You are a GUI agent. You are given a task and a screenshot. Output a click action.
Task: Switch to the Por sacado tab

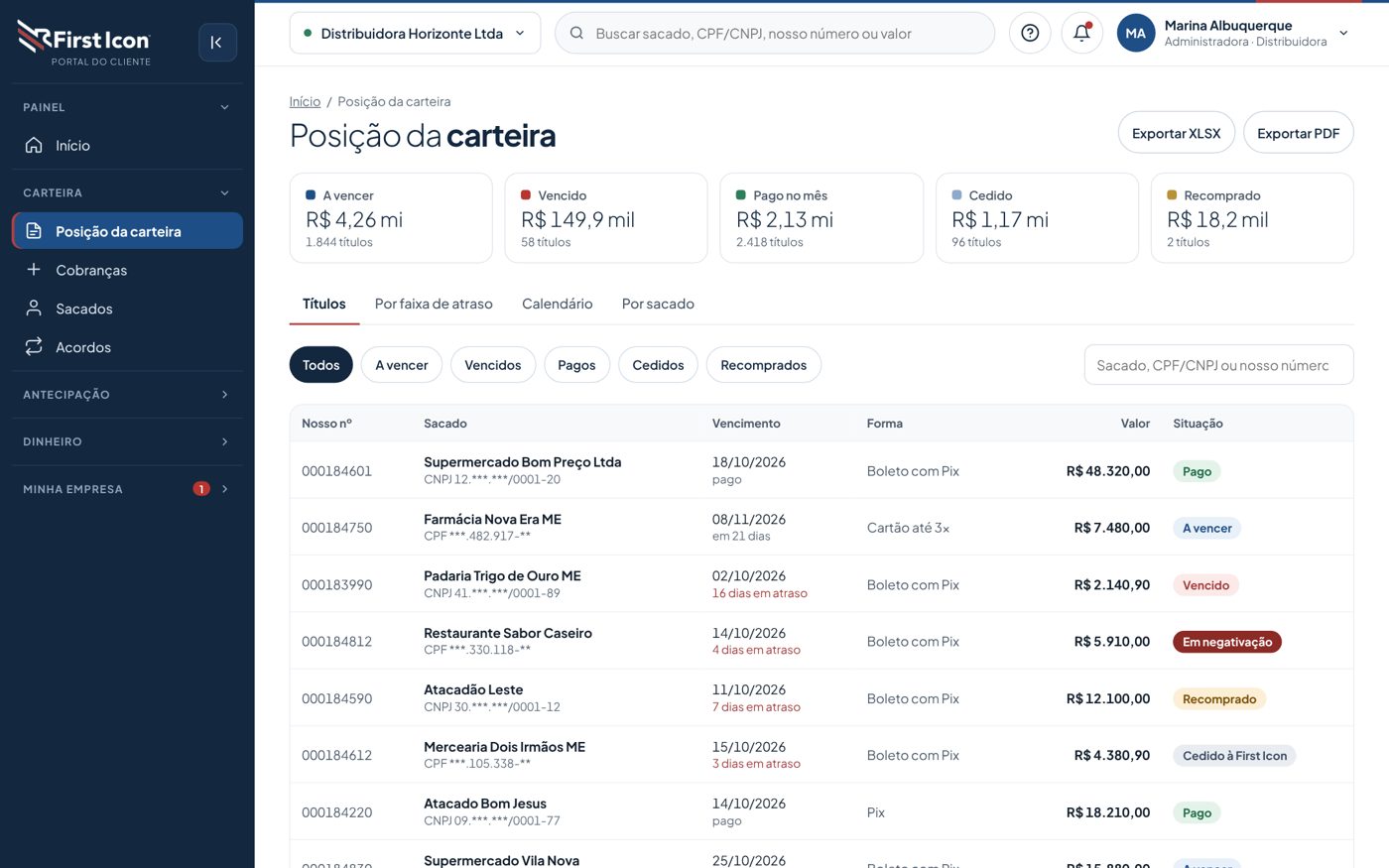pyautogui.click(x=658, y=304)
